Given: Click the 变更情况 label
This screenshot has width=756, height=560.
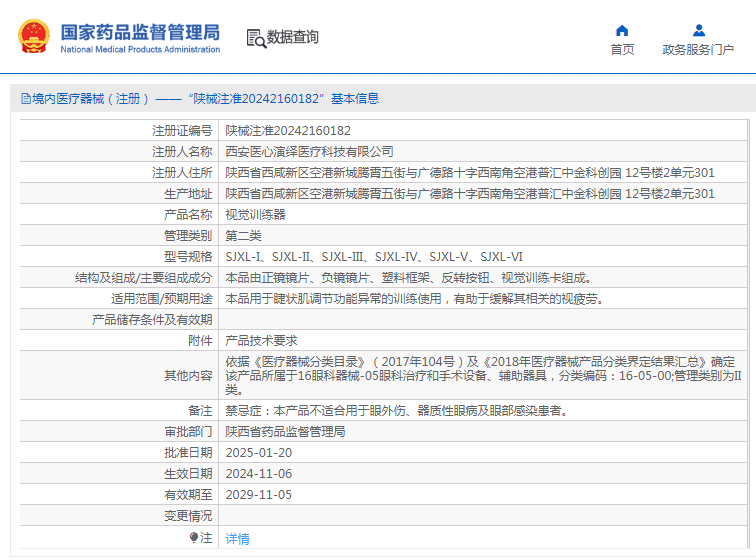Looking at the screenshot, I should click(188, 516).
